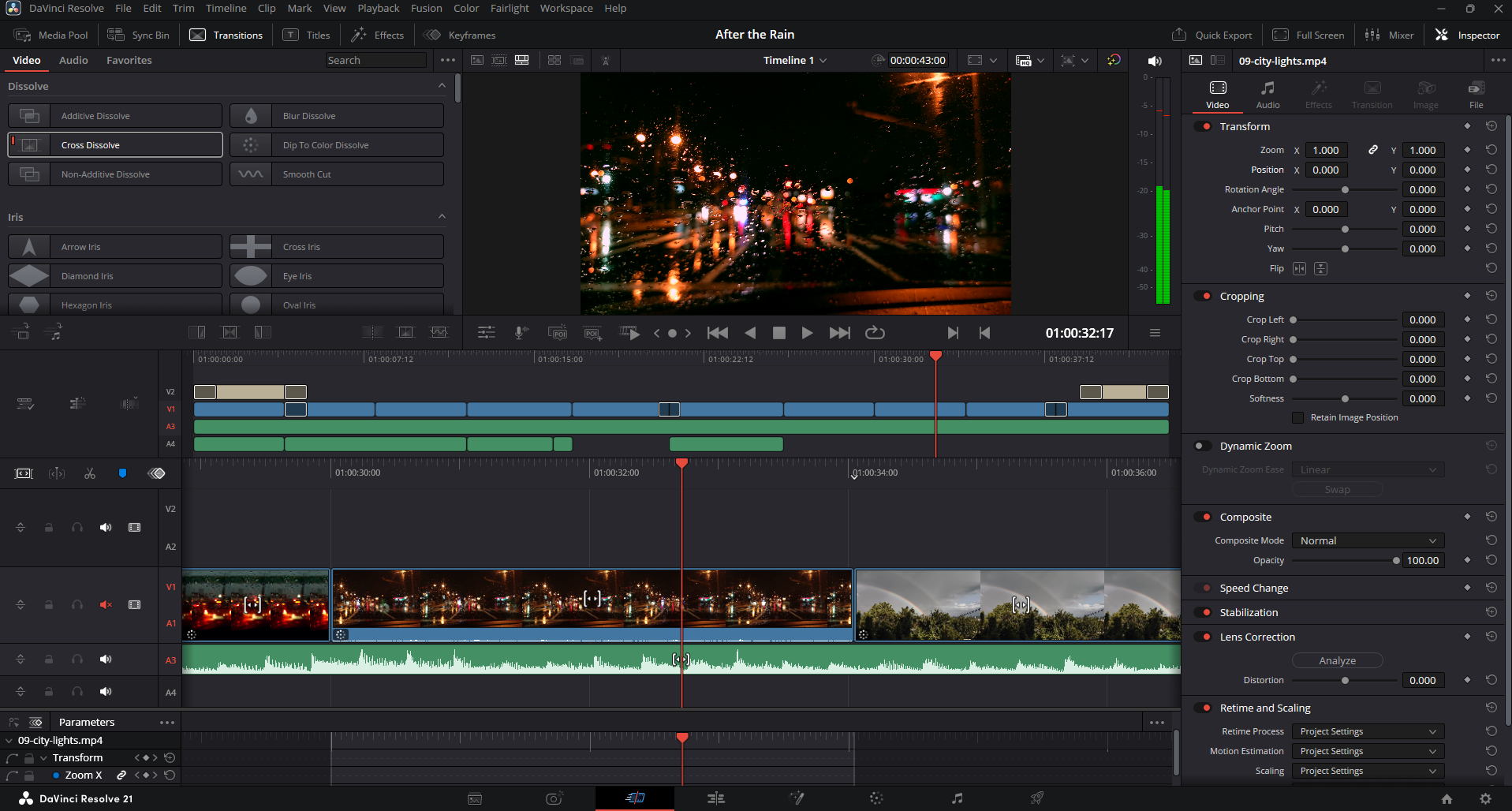Open the Workspace menu
The width and height of the screenshot is (1512, 811).
pyautogui.click(x=566, y=8)
